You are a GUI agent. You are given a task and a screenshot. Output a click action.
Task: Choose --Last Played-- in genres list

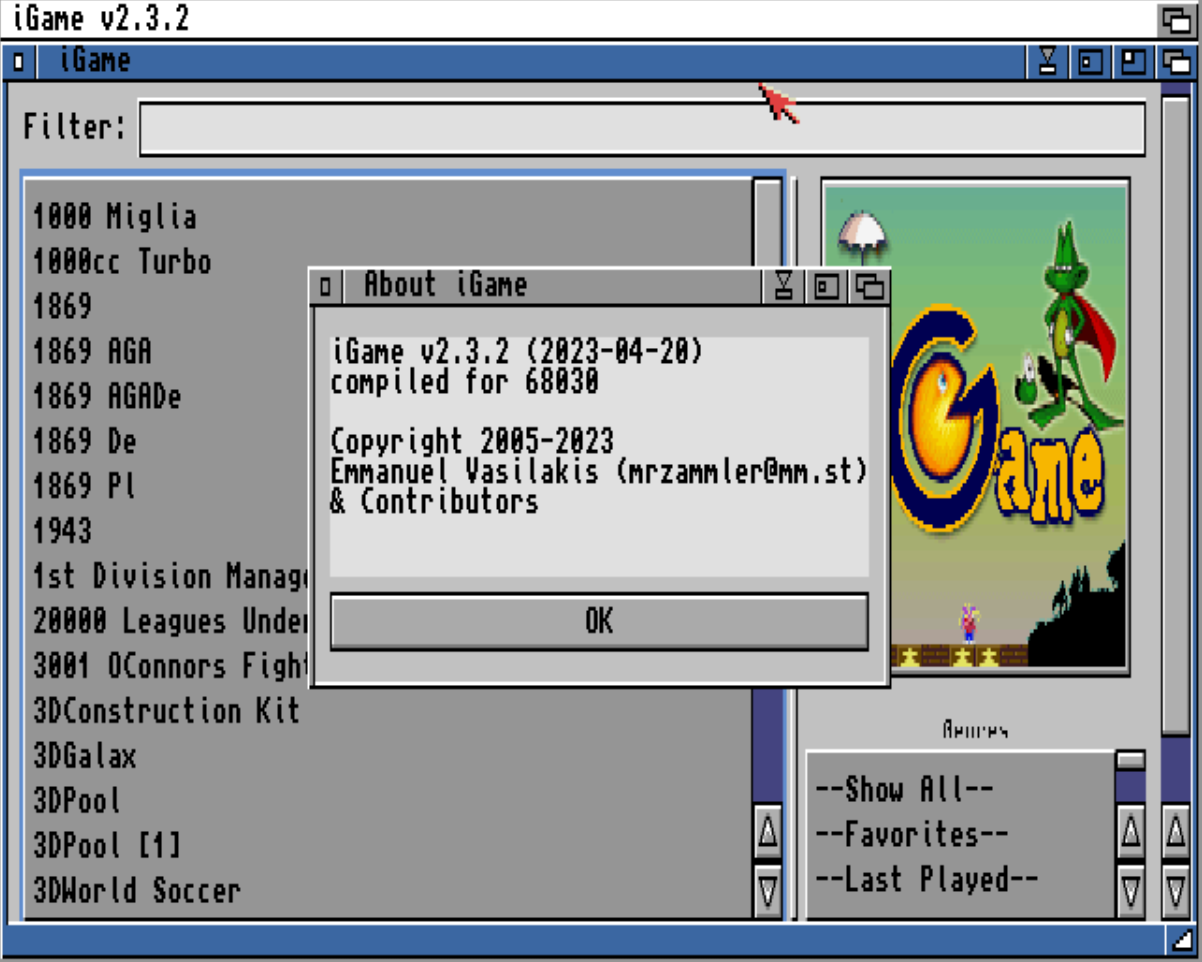(927, 880)
